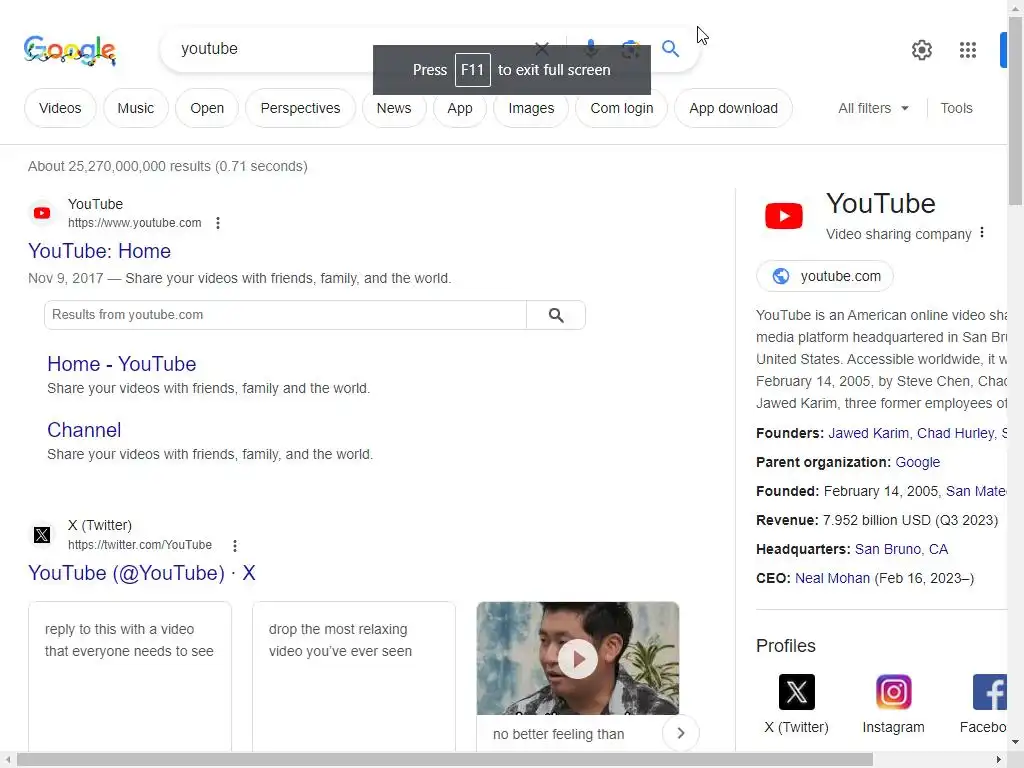The width and height of the screenshot is (1024, 768).
Task: Open more options beside Video sharing company
Action: (982, 233)
